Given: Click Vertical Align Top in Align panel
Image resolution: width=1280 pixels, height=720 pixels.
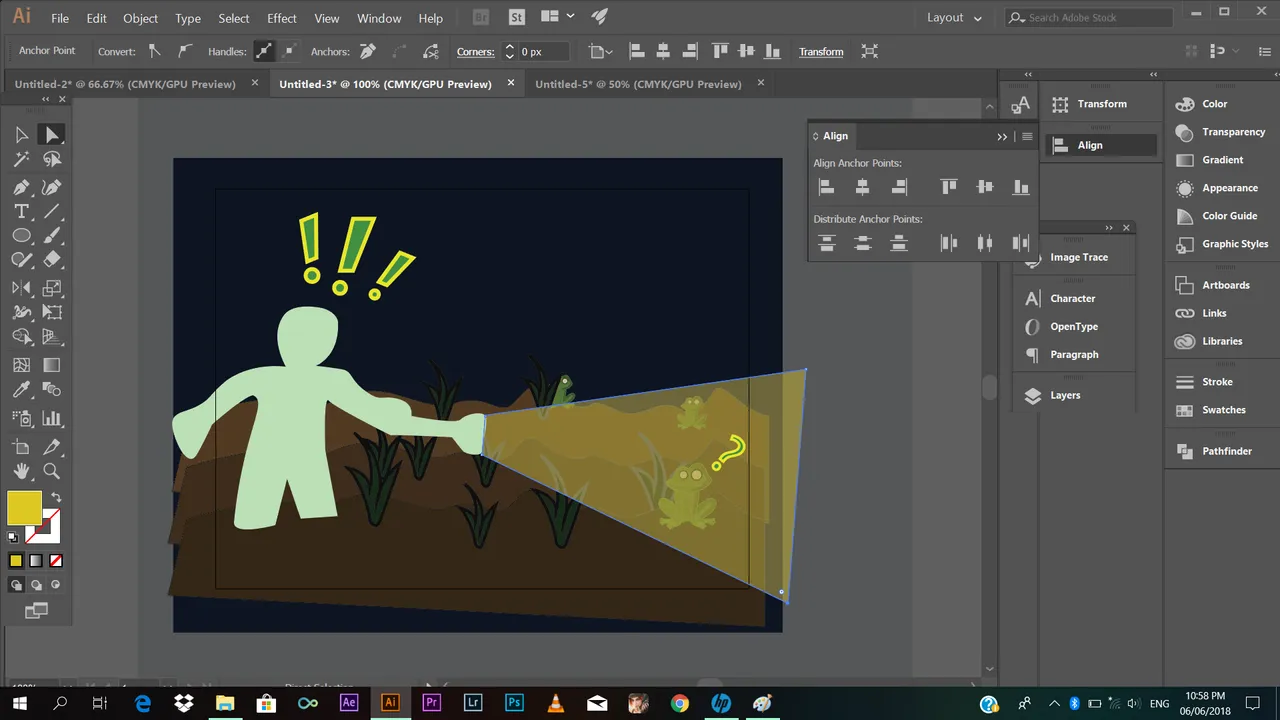Looking at the screenshot, I should [x=948, y=186].
